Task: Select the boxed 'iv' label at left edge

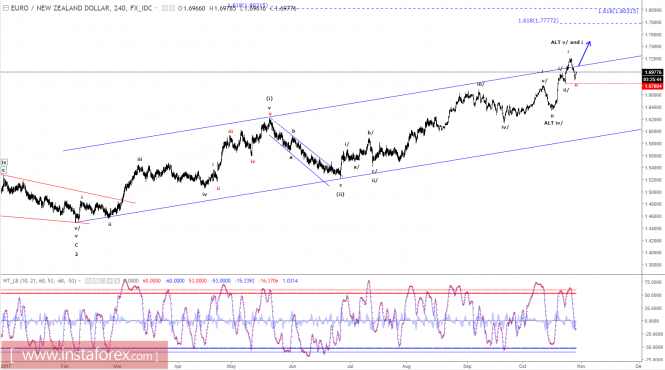Action: [x=4, y=162]
